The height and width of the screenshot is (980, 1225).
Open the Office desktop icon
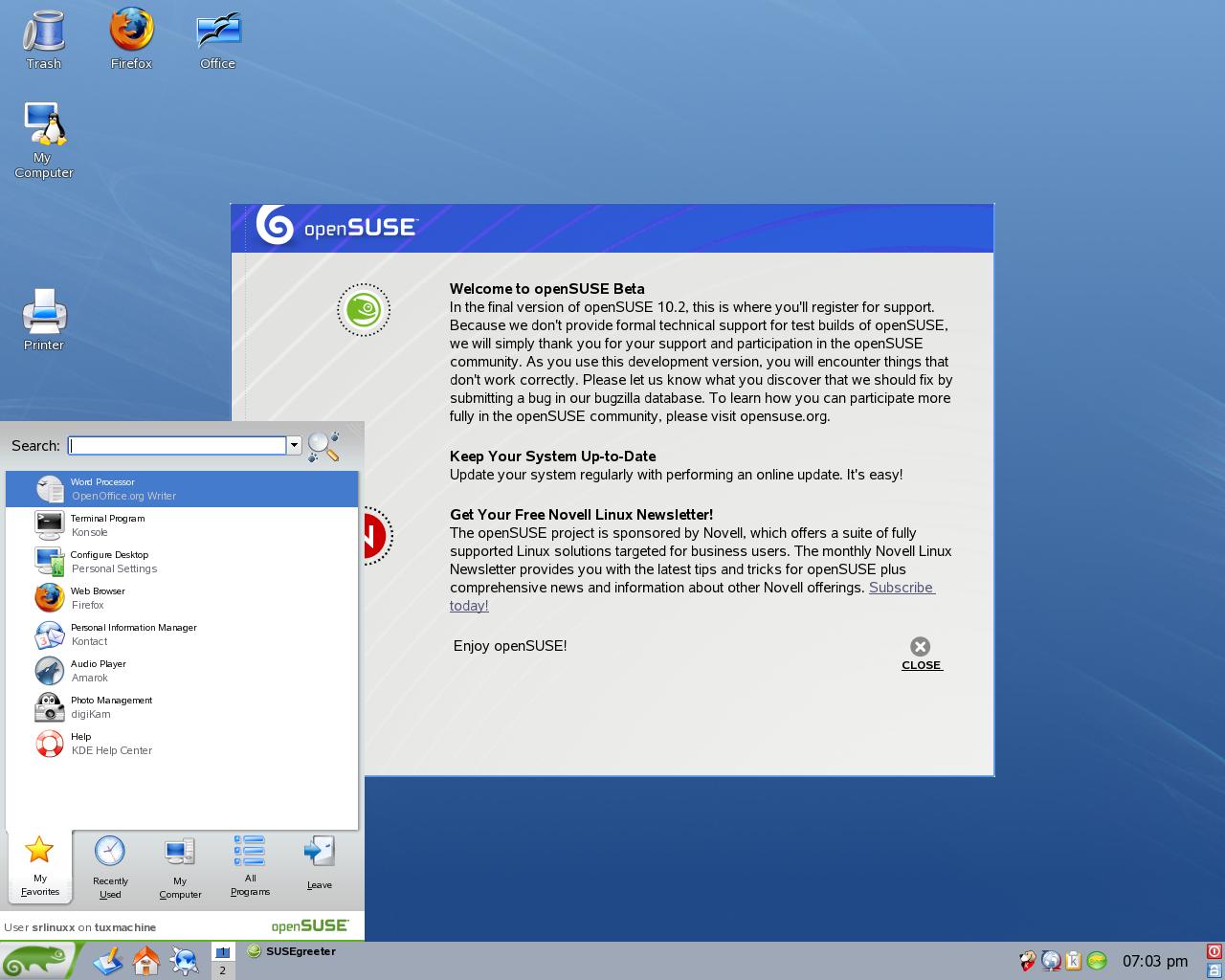click(x=218, y=39)
